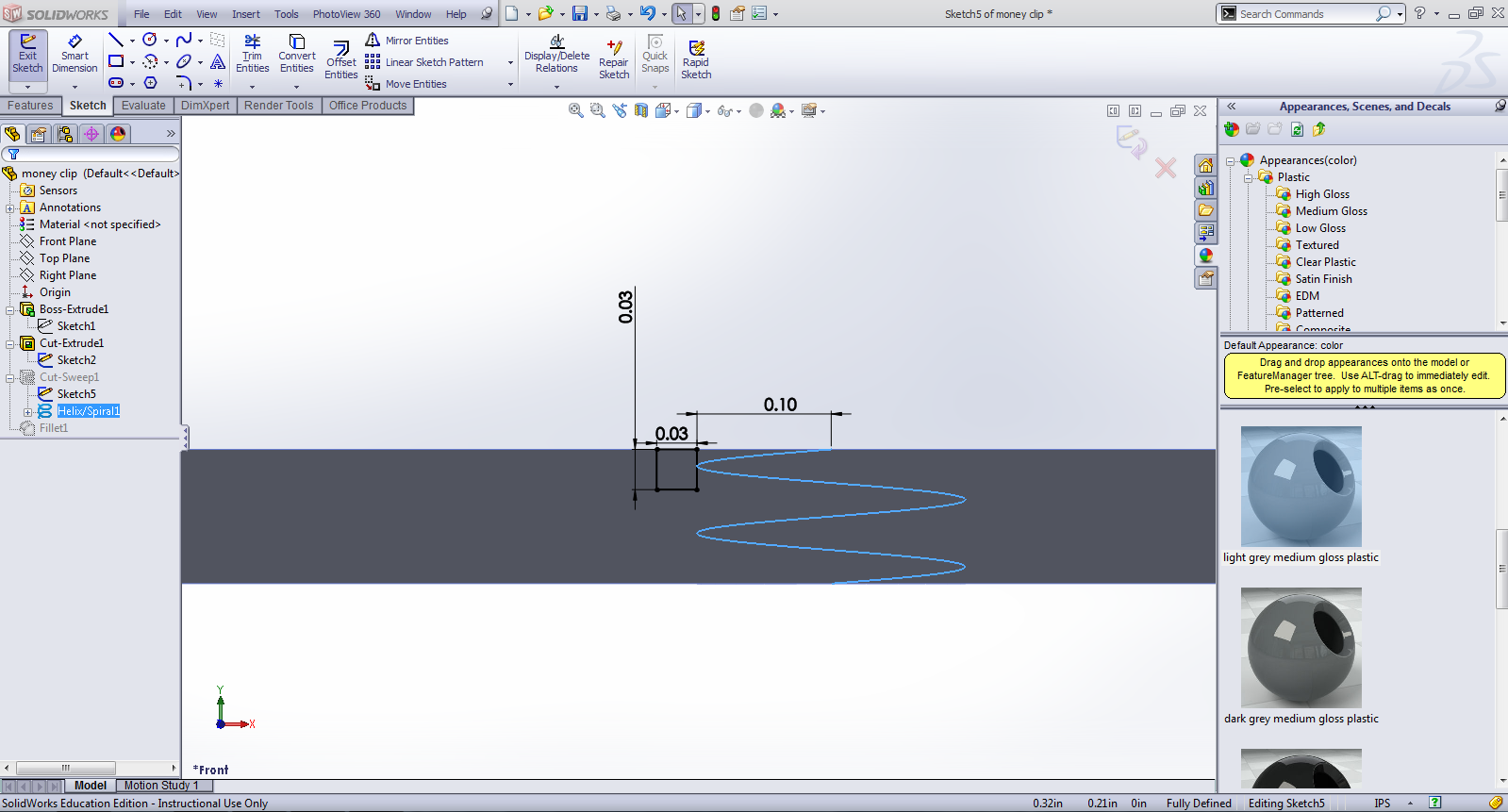Click Zoom to Area icon

(x=597, y=110)
